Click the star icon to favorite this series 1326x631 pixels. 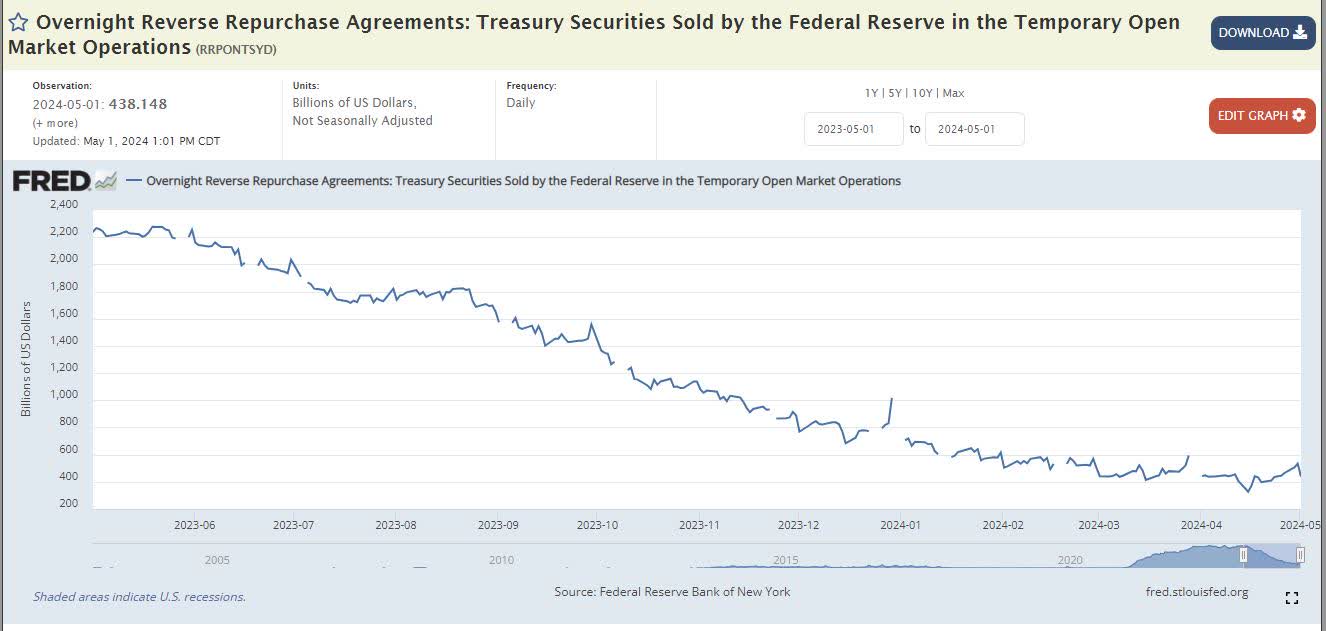17,19
